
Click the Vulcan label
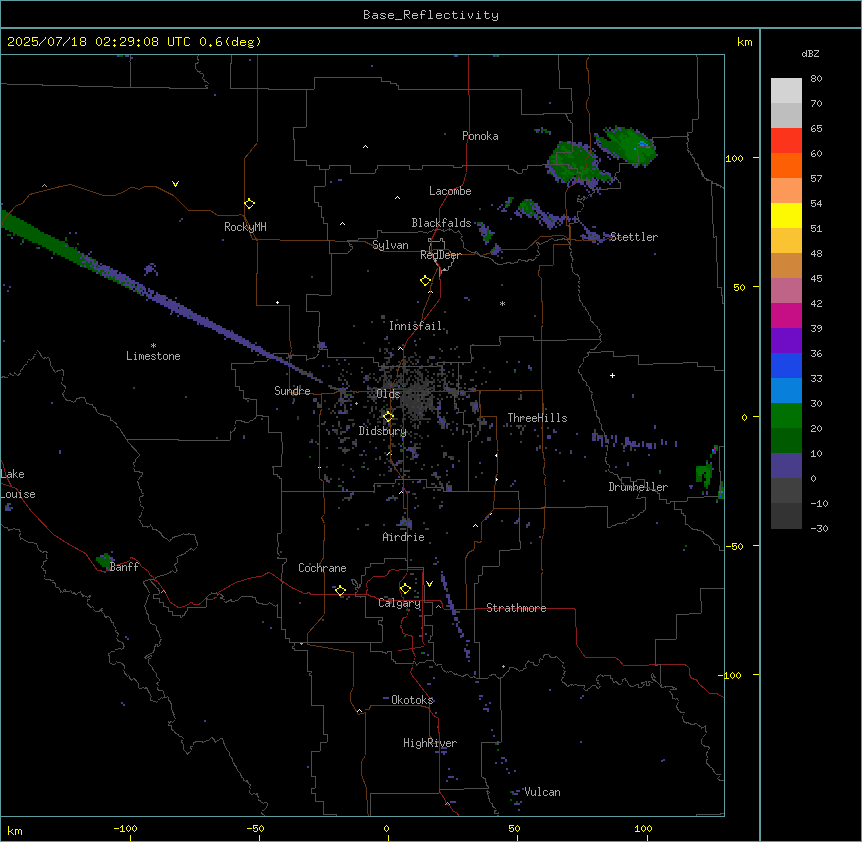pos(543,792)
